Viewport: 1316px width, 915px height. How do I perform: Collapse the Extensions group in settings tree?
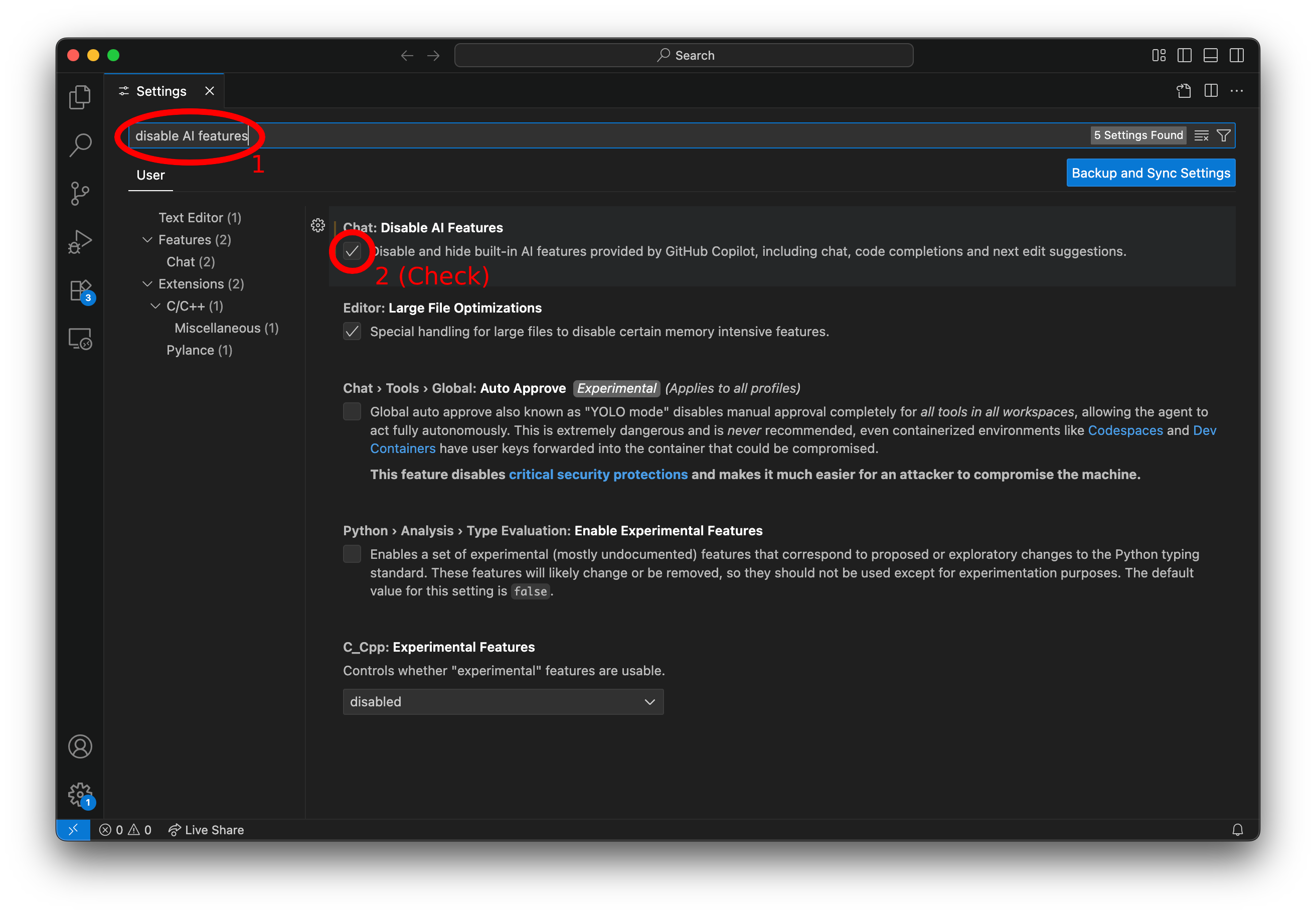(x=147, y=284)
